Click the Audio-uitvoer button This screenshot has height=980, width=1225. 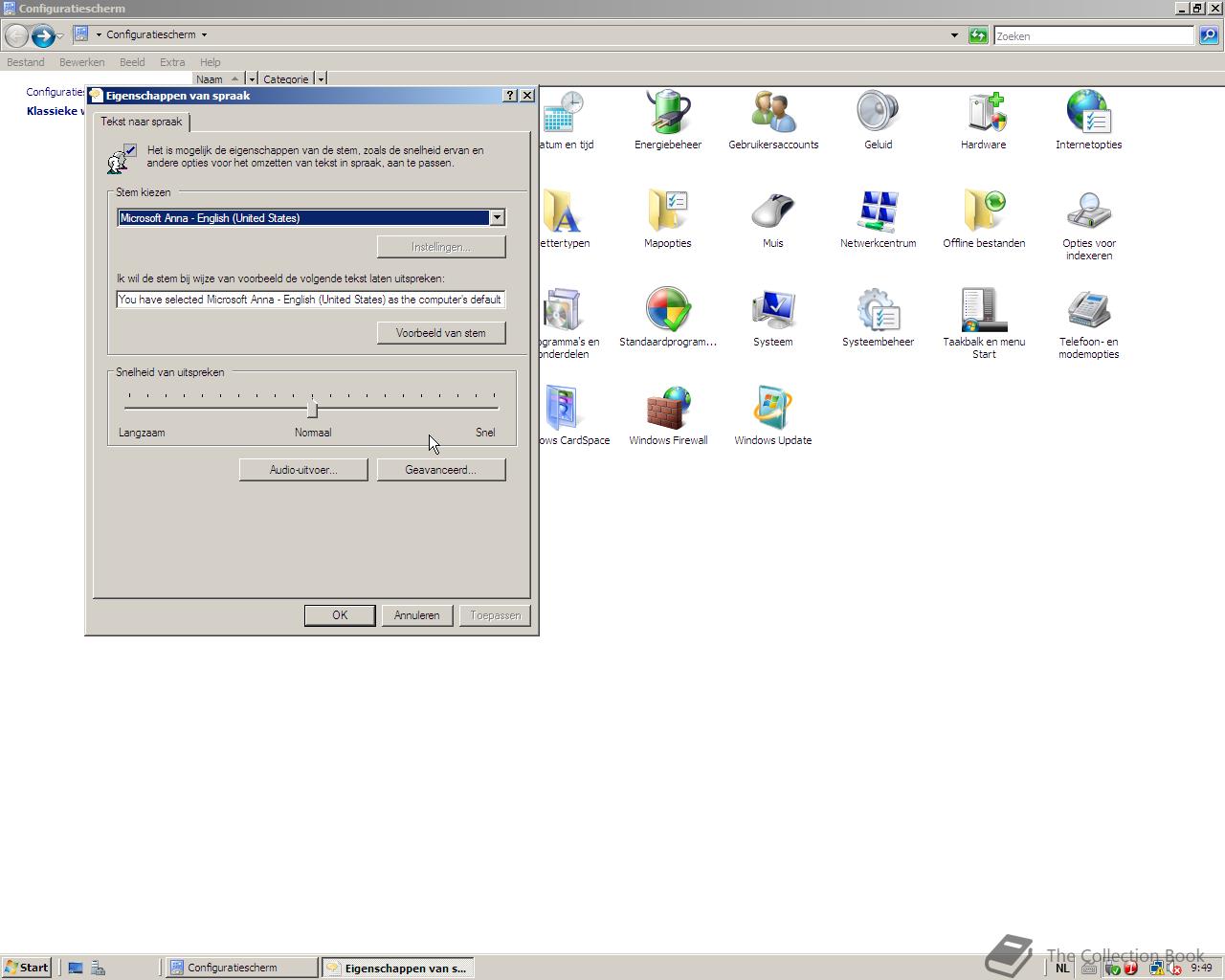303,470
